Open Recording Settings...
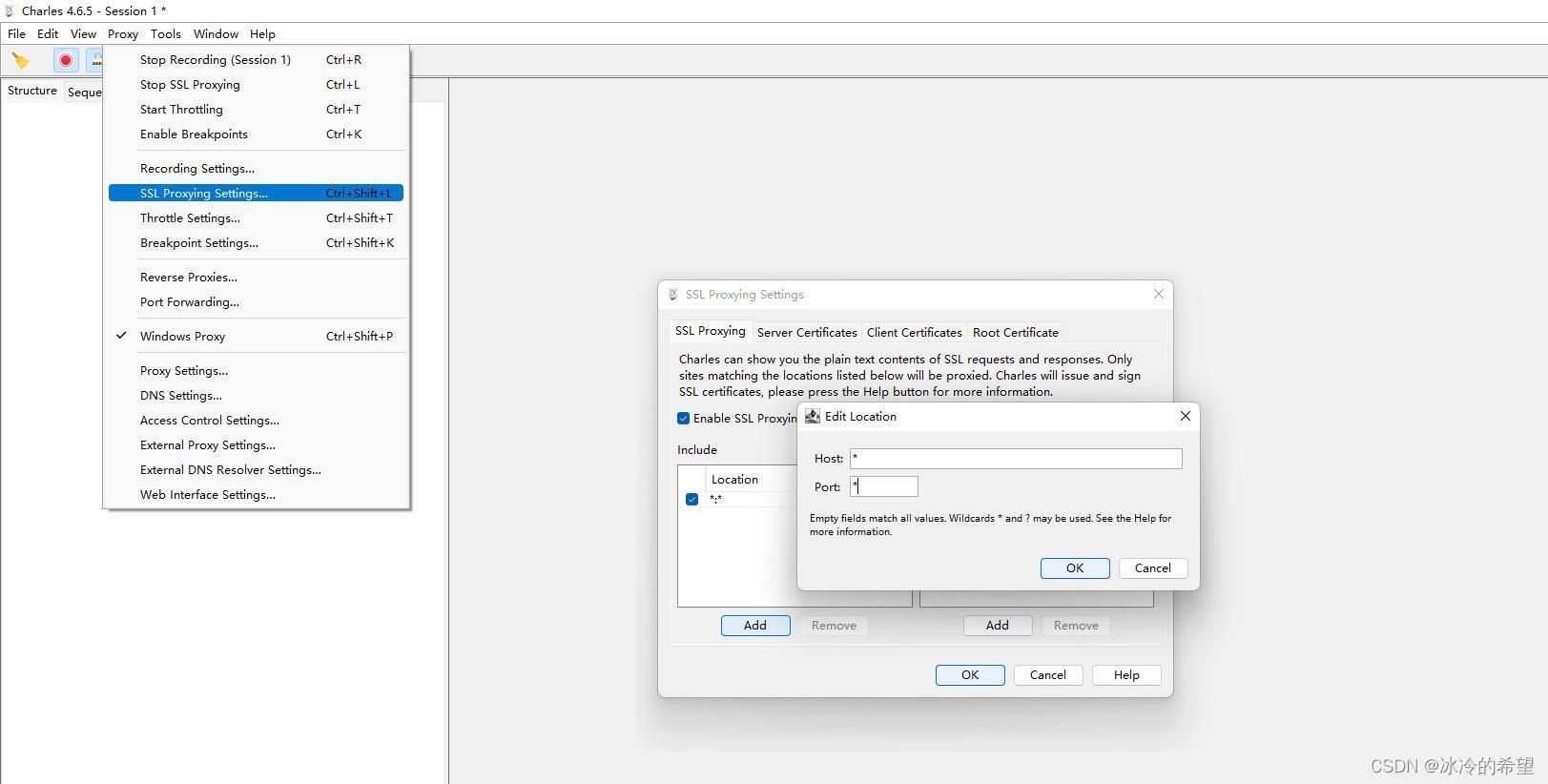This screenshot has height=784, width=1548. [x=257, y=168]
